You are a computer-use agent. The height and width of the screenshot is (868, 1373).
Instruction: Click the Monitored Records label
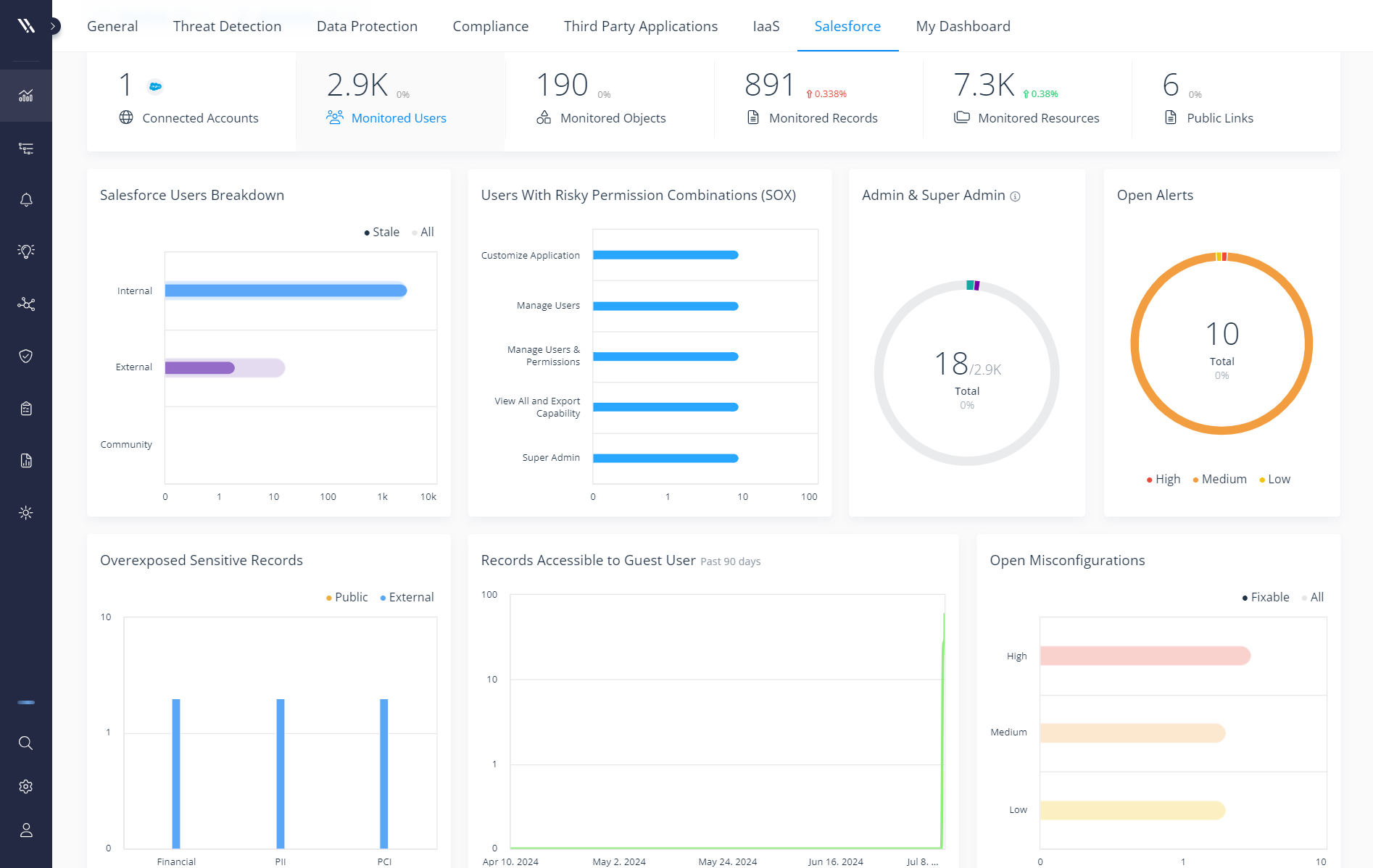coord(824,118)
